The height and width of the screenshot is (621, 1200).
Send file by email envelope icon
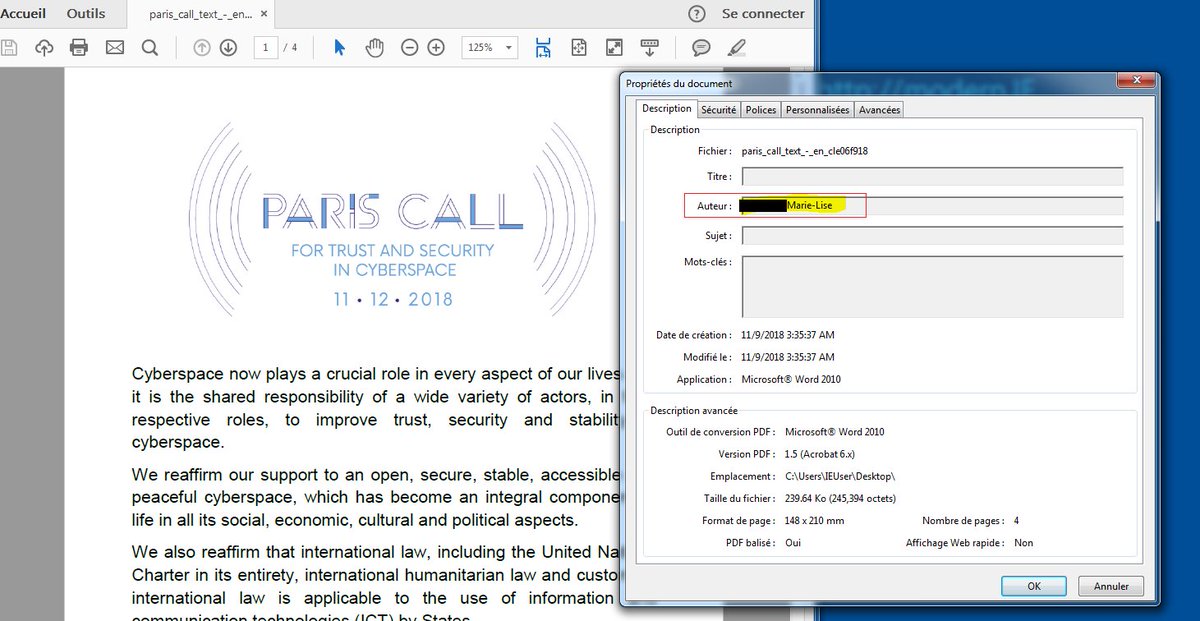(x=115, y=47)
